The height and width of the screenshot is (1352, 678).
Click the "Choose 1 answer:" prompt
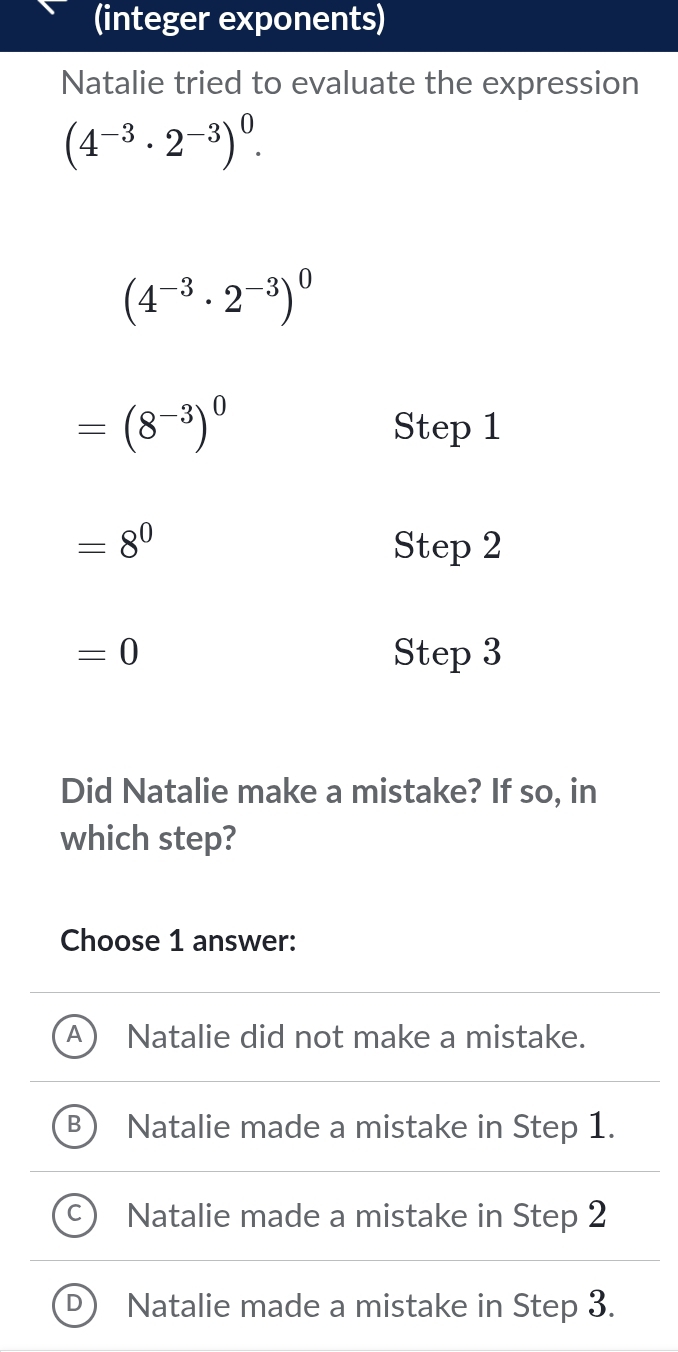click(178, 941)
